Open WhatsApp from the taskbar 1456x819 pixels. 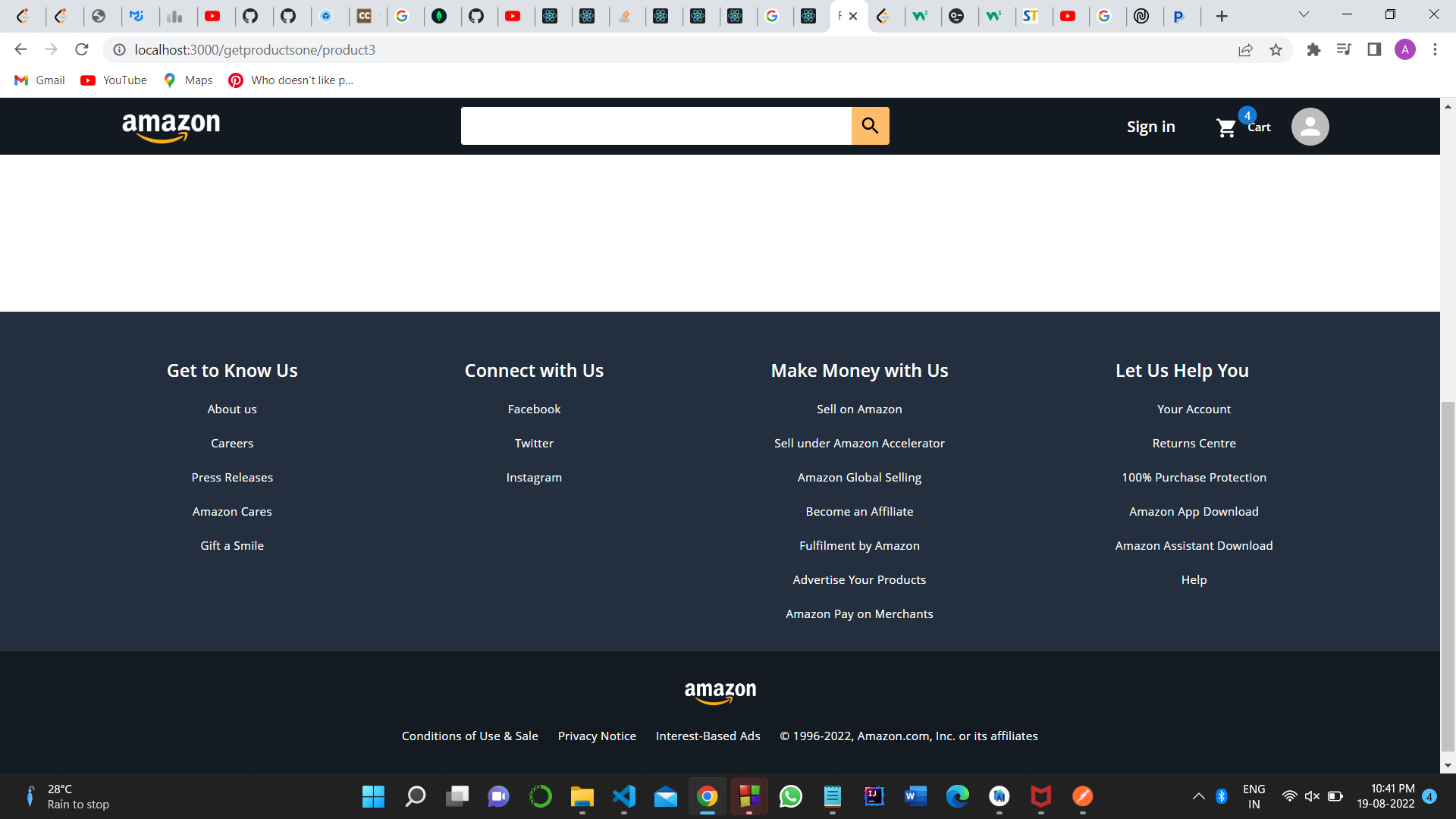[790, 797]
